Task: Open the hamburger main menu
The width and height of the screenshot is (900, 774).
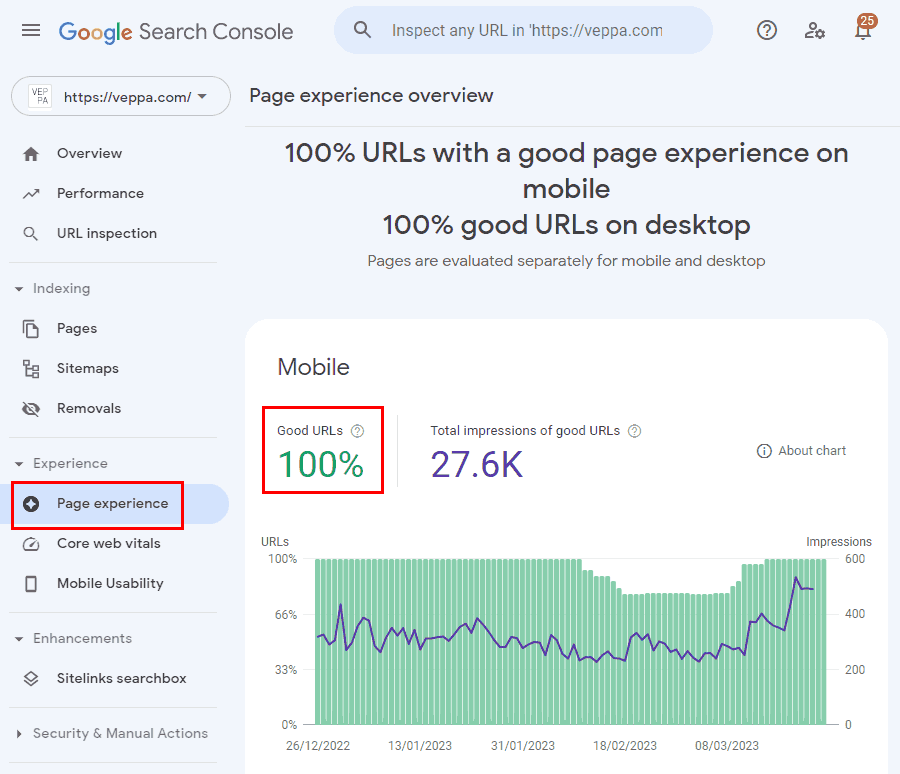Action: [31, 30]
